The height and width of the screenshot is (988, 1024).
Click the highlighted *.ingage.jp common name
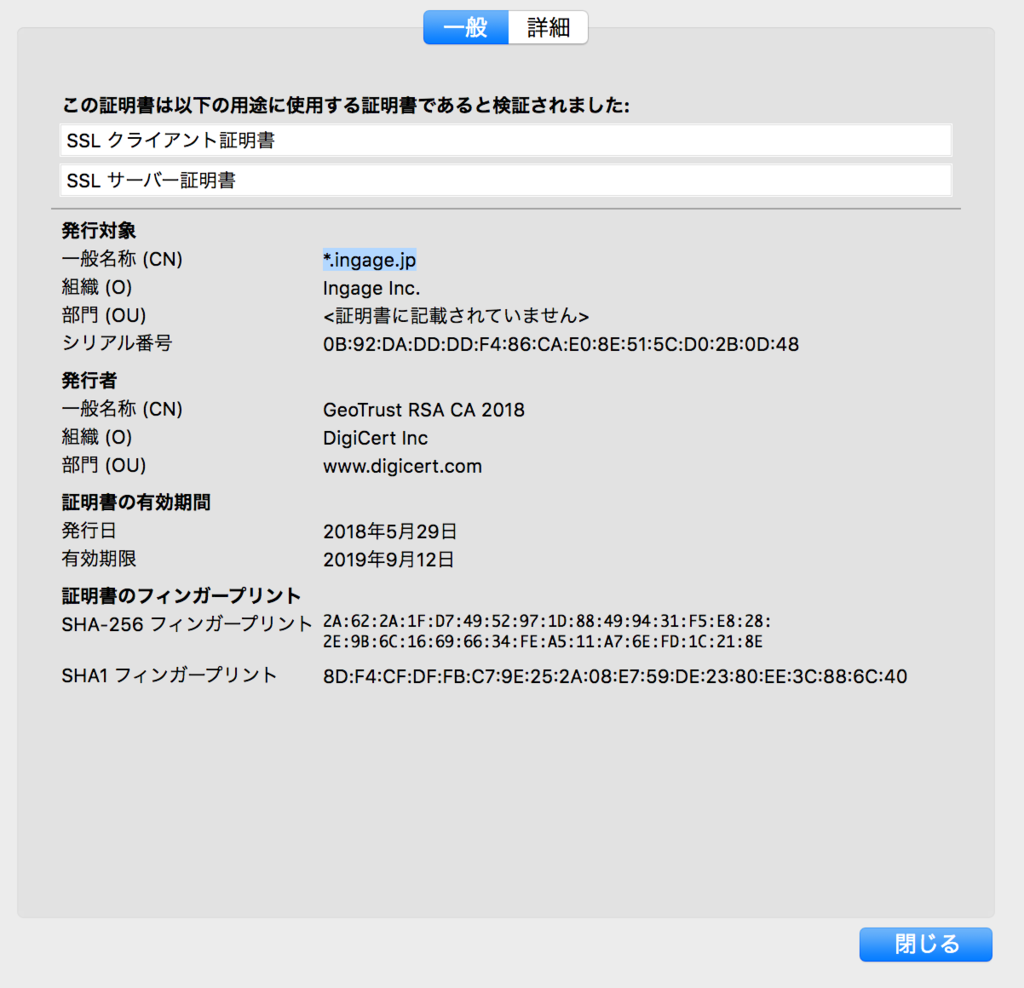(370, 260)
